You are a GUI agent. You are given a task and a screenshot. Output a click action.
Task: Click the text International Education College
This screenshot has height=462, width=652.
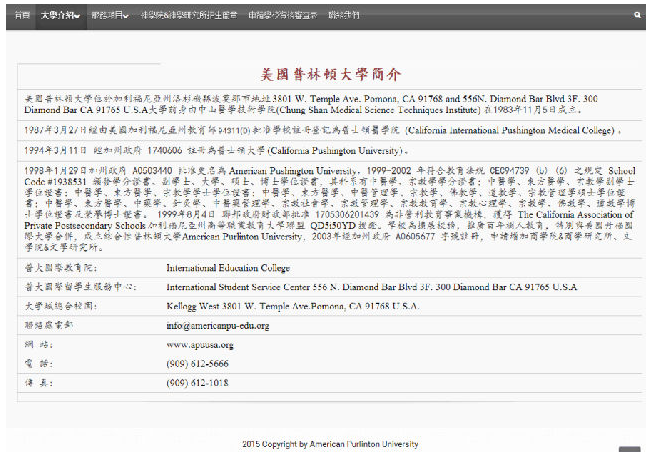[228, 268]
